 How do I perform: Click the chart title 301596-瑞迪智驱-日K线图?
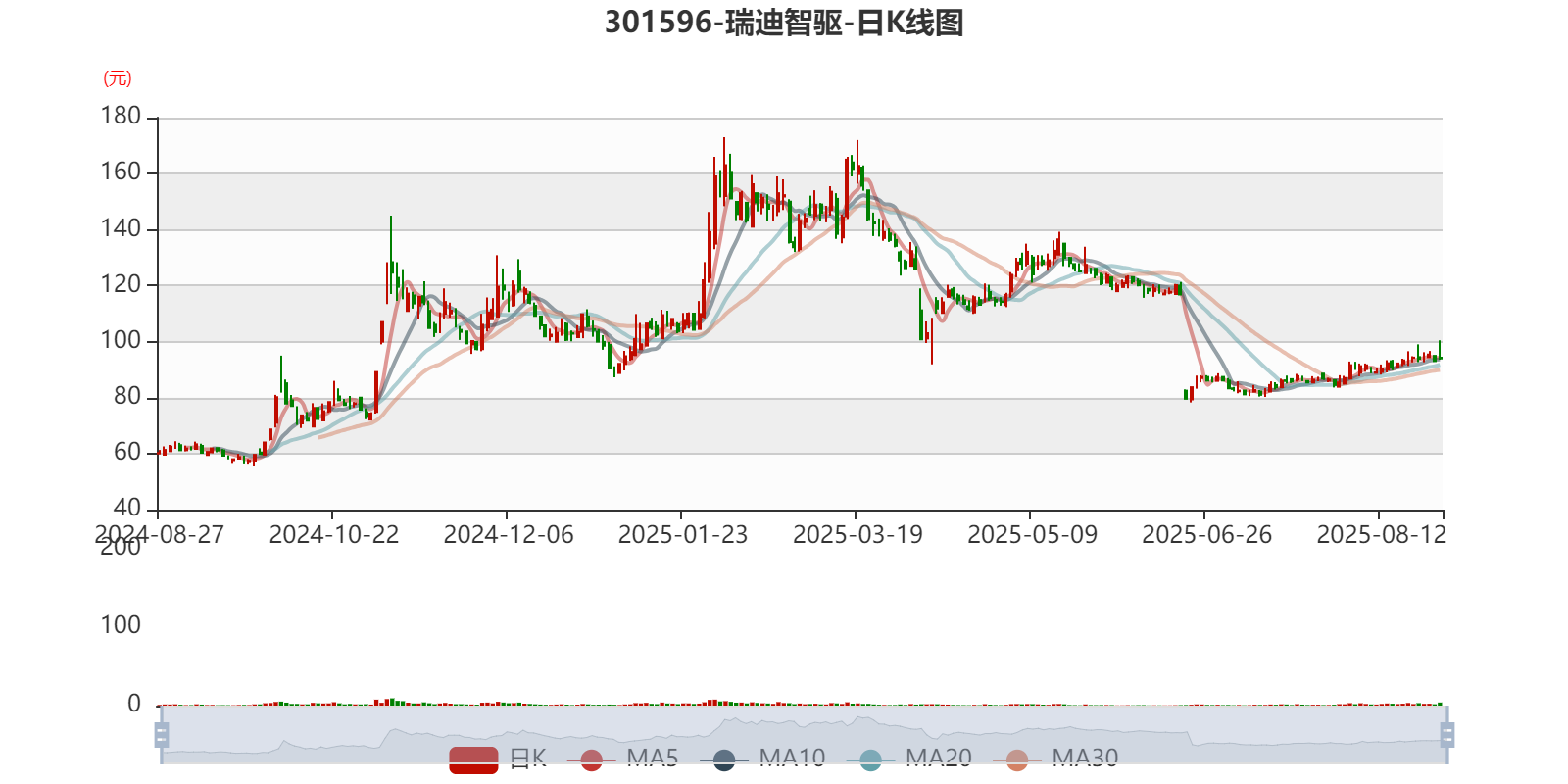pos(784,23)
